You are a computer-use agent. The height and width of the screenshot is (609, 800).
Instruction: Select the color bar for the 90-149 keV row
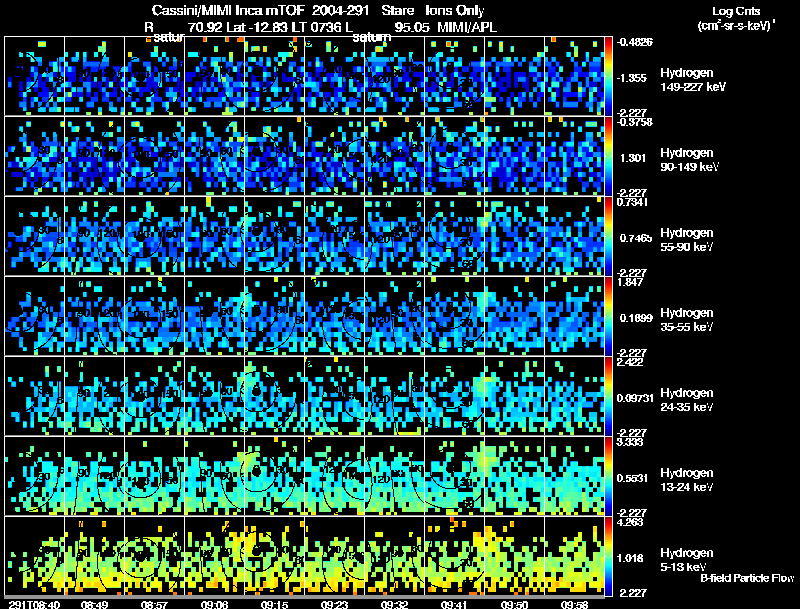(608, 156)
